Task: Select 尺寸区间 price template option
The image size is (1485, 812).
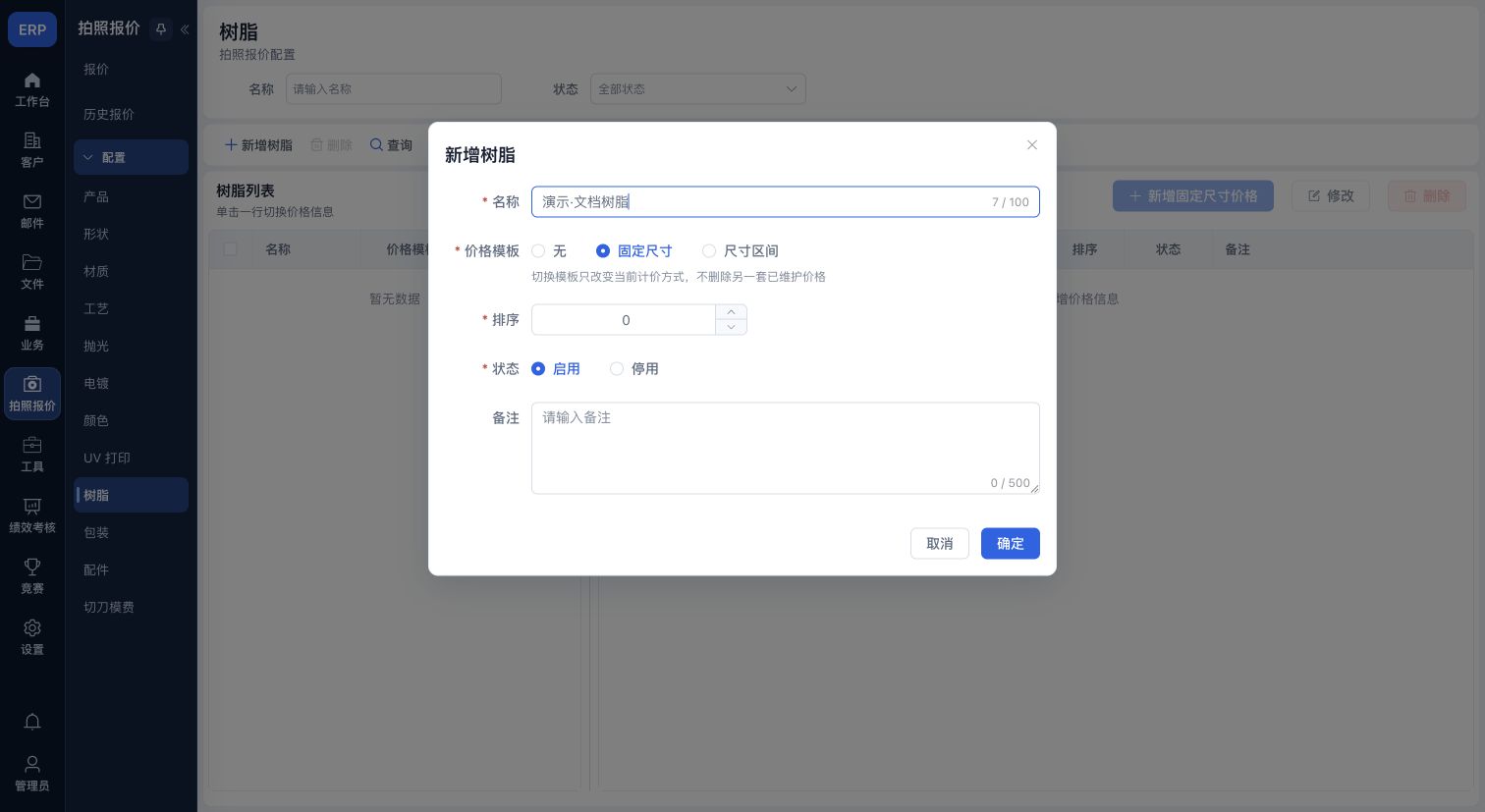Action: pos(740,251)
